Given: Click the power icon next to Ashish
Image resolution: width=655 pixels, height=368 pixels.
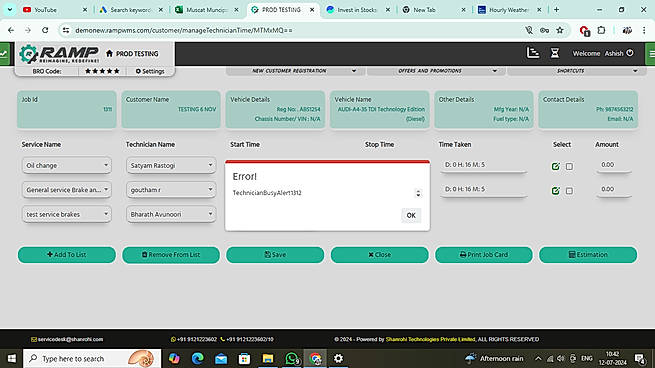Looking at the screenshot, I should [x=630, y=53].
